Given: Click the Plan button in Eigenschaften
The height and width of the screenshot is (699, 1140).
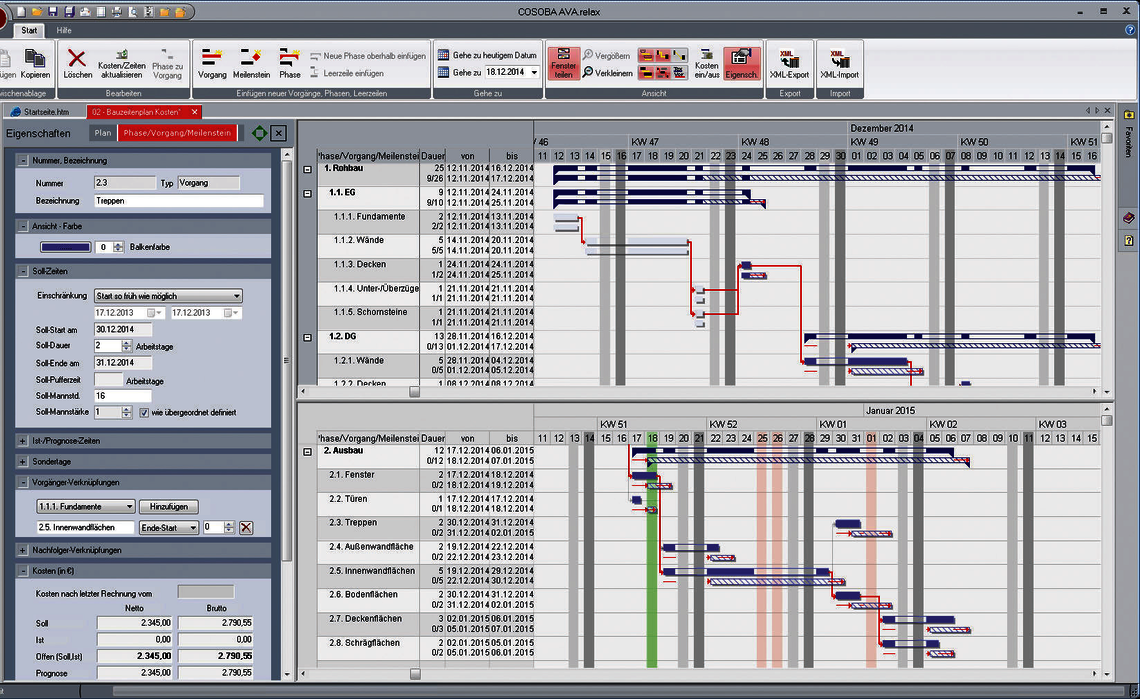Looking at the screenshot, I should pyautogui.click(x=103, y=133).
